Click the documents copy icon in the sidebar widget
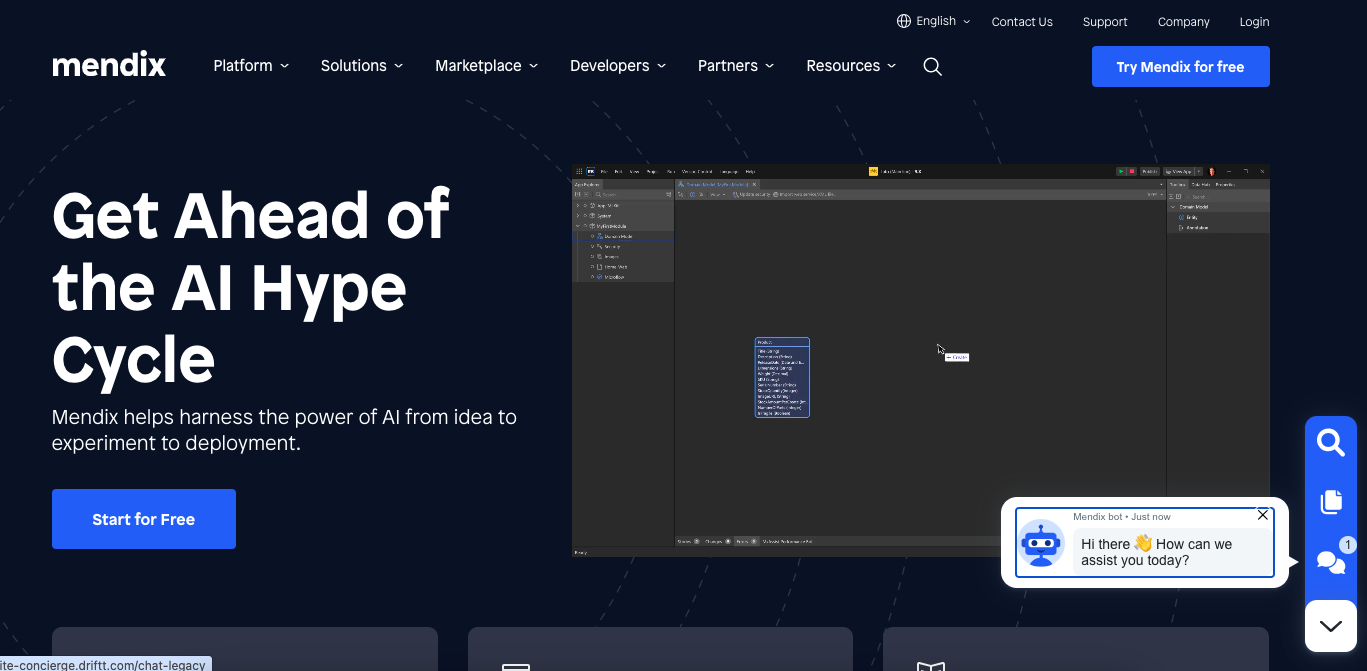The height and width of the screenshot is (671, 1367). (x=1330, y=502)
